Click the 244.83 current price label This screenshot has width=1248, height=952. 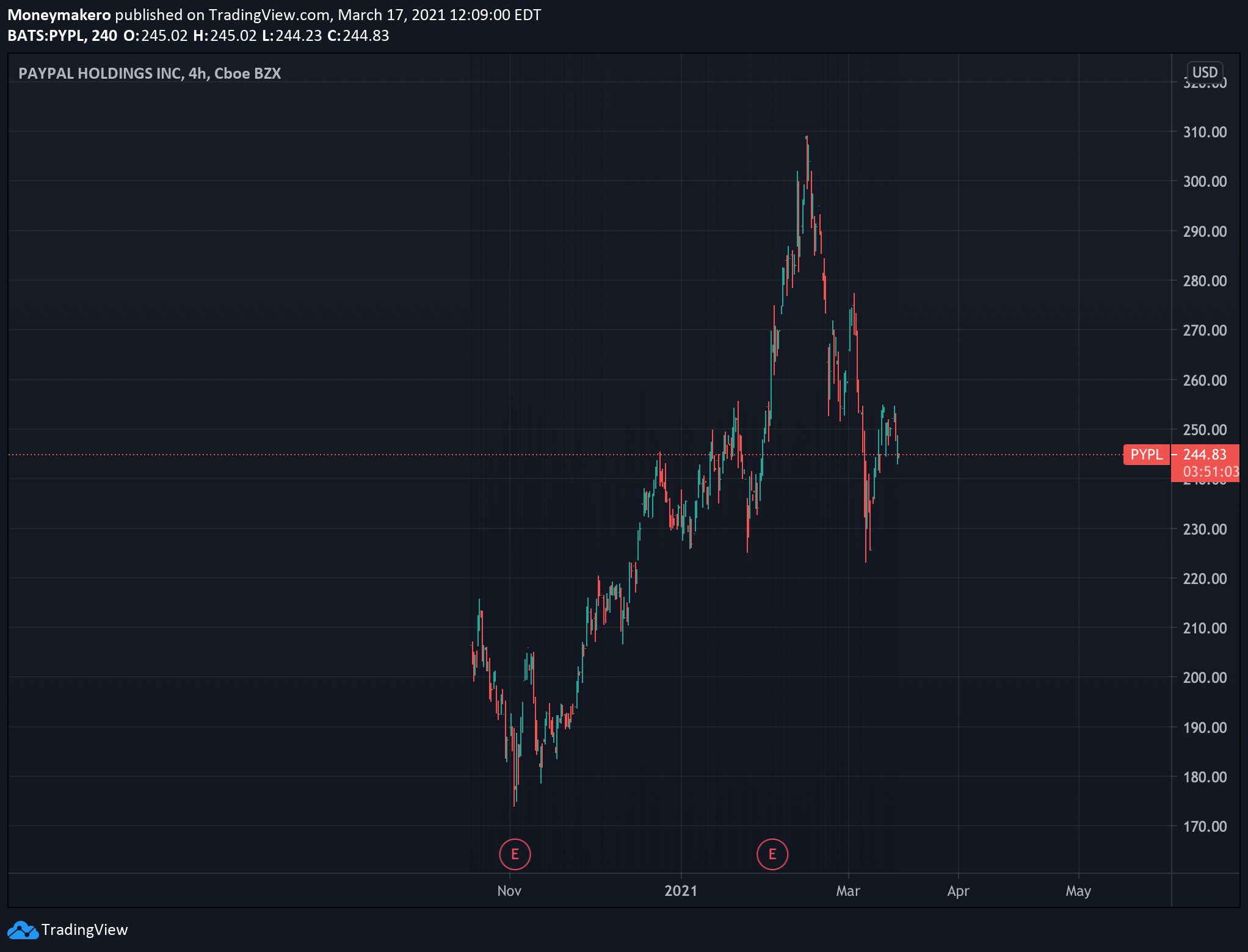(1205, 455)
